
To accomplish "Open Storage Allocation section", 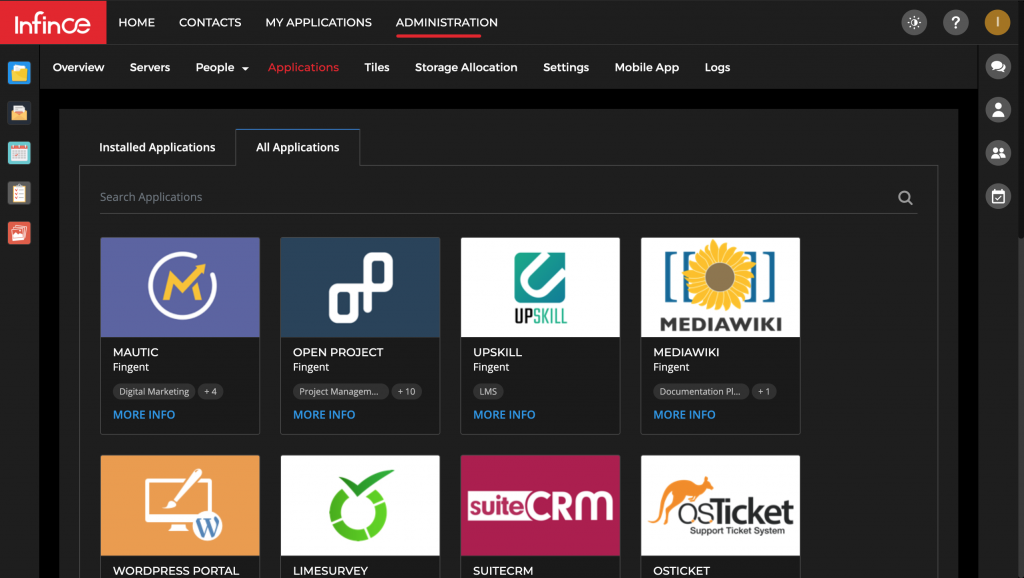I will [466, 67].
